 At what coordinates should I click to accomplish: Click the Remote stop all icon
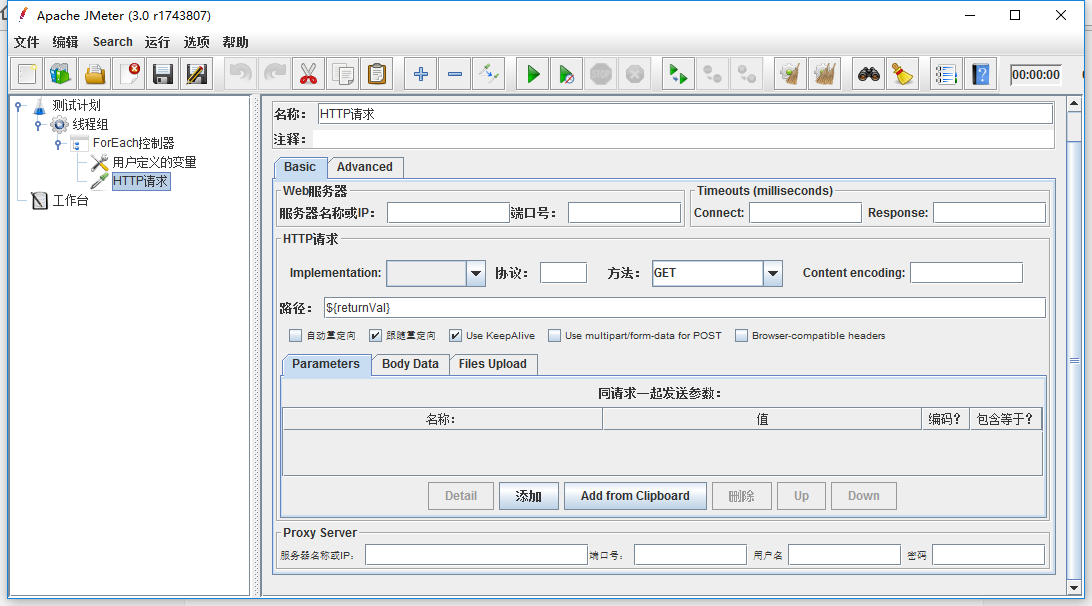point(712,74)
